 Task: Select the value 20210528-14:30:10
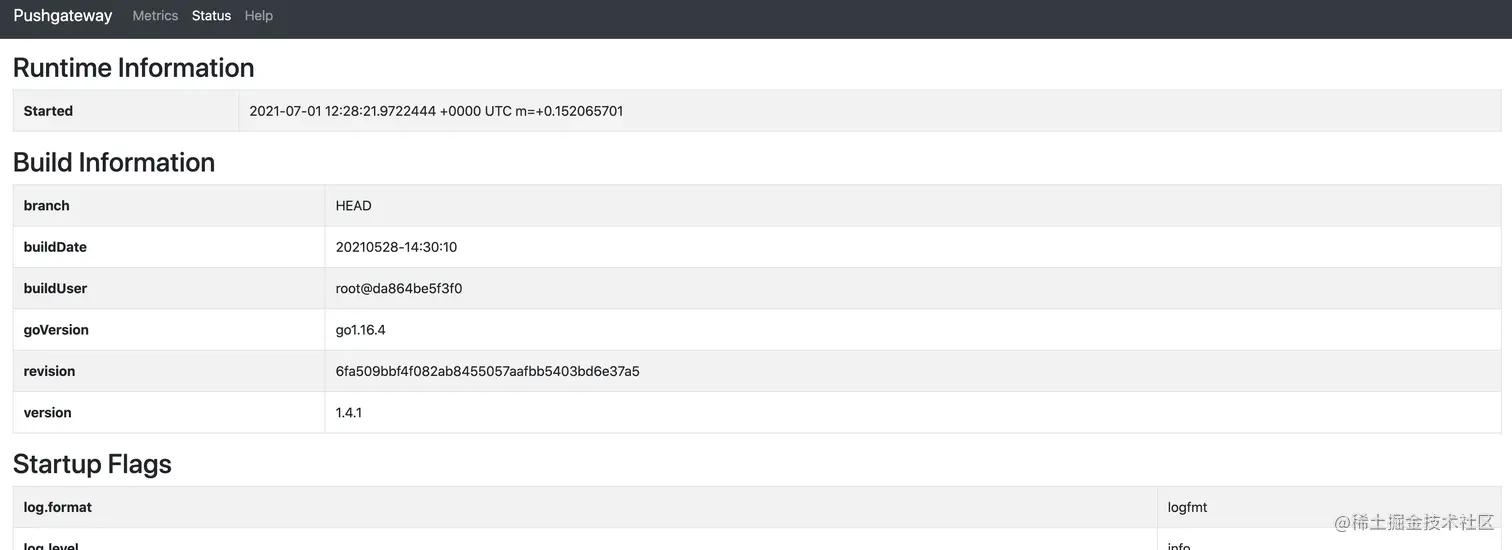click(x=396, y=247)
